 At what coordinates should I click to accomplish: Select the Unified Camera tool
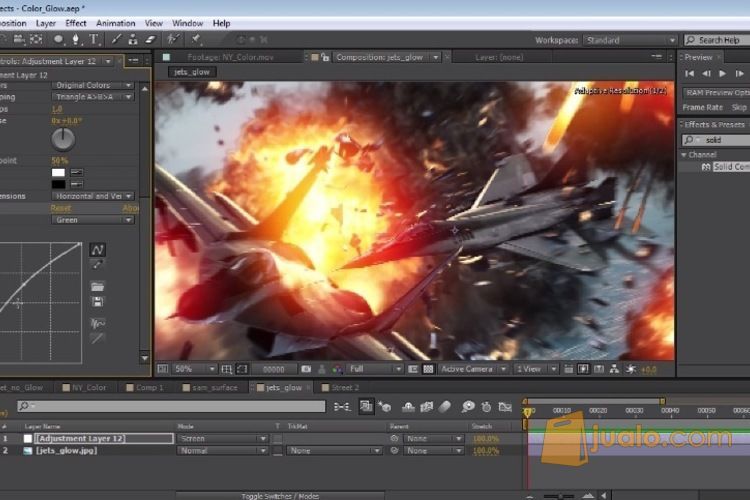pos(19,40)
